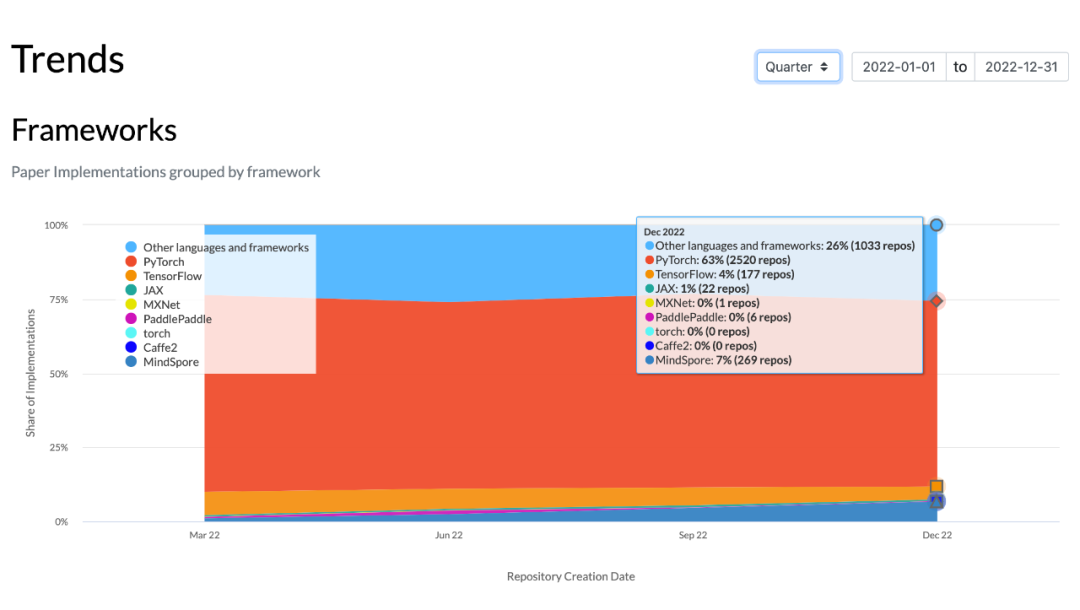
Task: Click the end date field 2022-12-31
Action: pos(1021,67)
